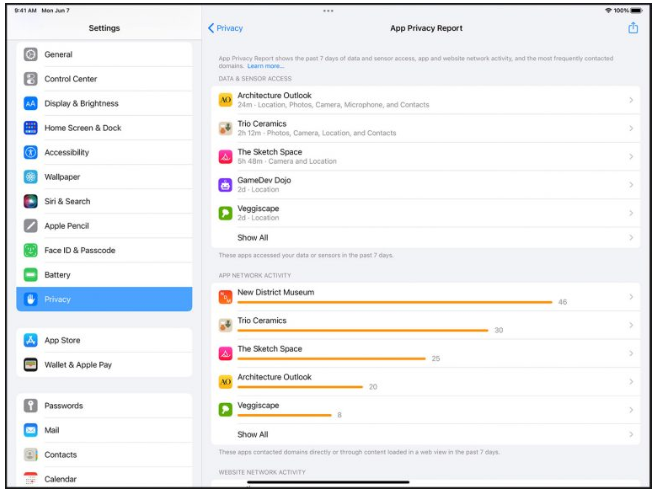656x493 pixels.
Task: Tap the Accessibility icon
Action: (x=31, y=152)
